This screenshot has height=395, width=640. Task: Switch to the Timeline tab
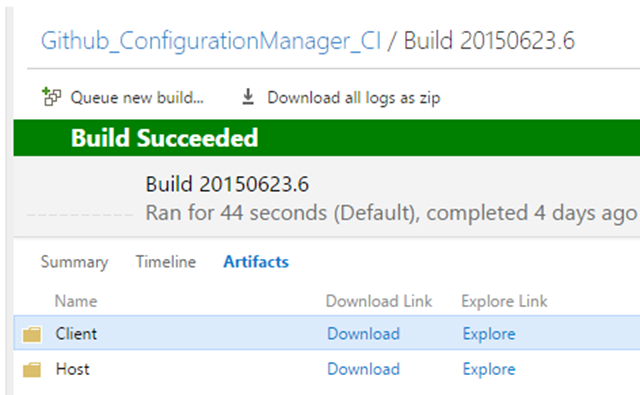pos(166,262)
